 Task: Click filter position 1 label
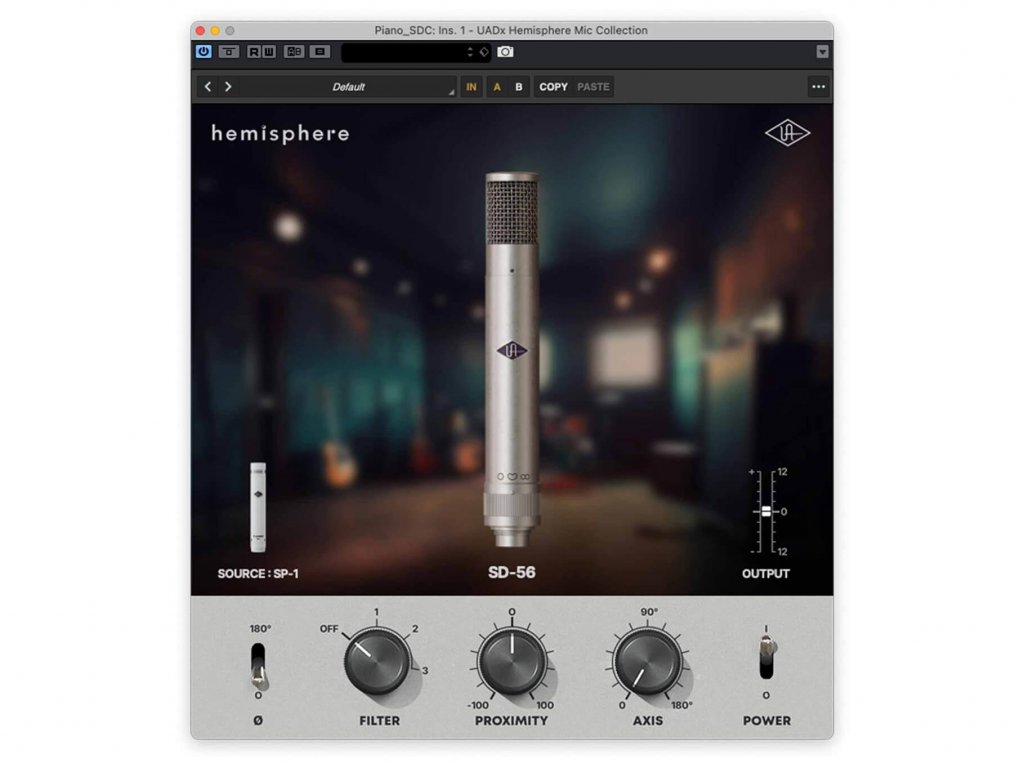(376, 612)
